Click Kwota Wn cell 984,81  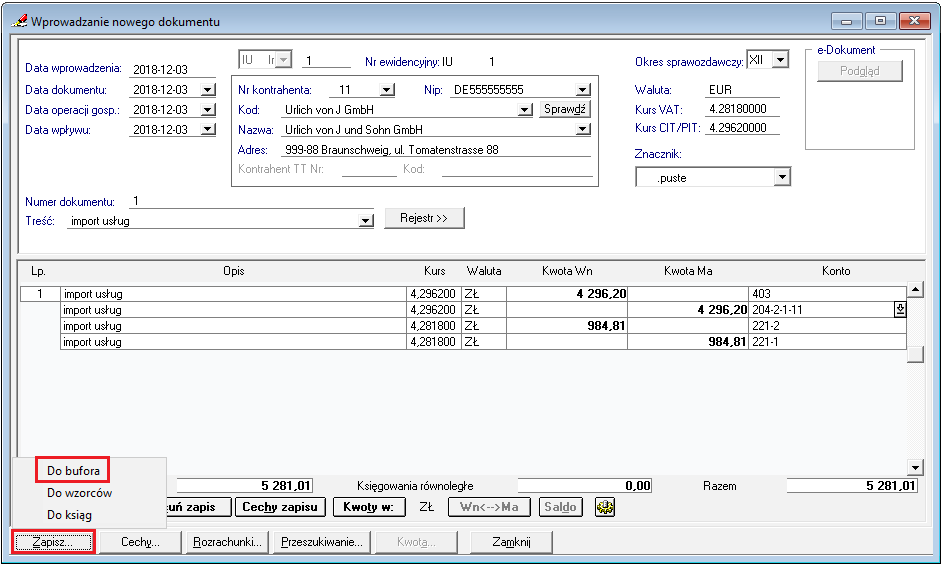click(x=567, y=326)
